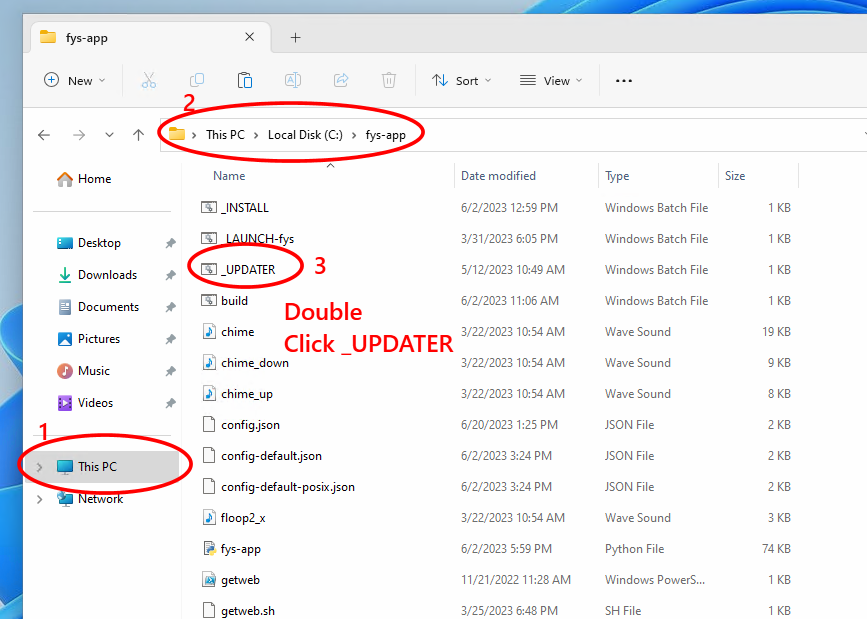Select the chime_down sound file
Screen dimensions: 867x619
click(255, 363)
